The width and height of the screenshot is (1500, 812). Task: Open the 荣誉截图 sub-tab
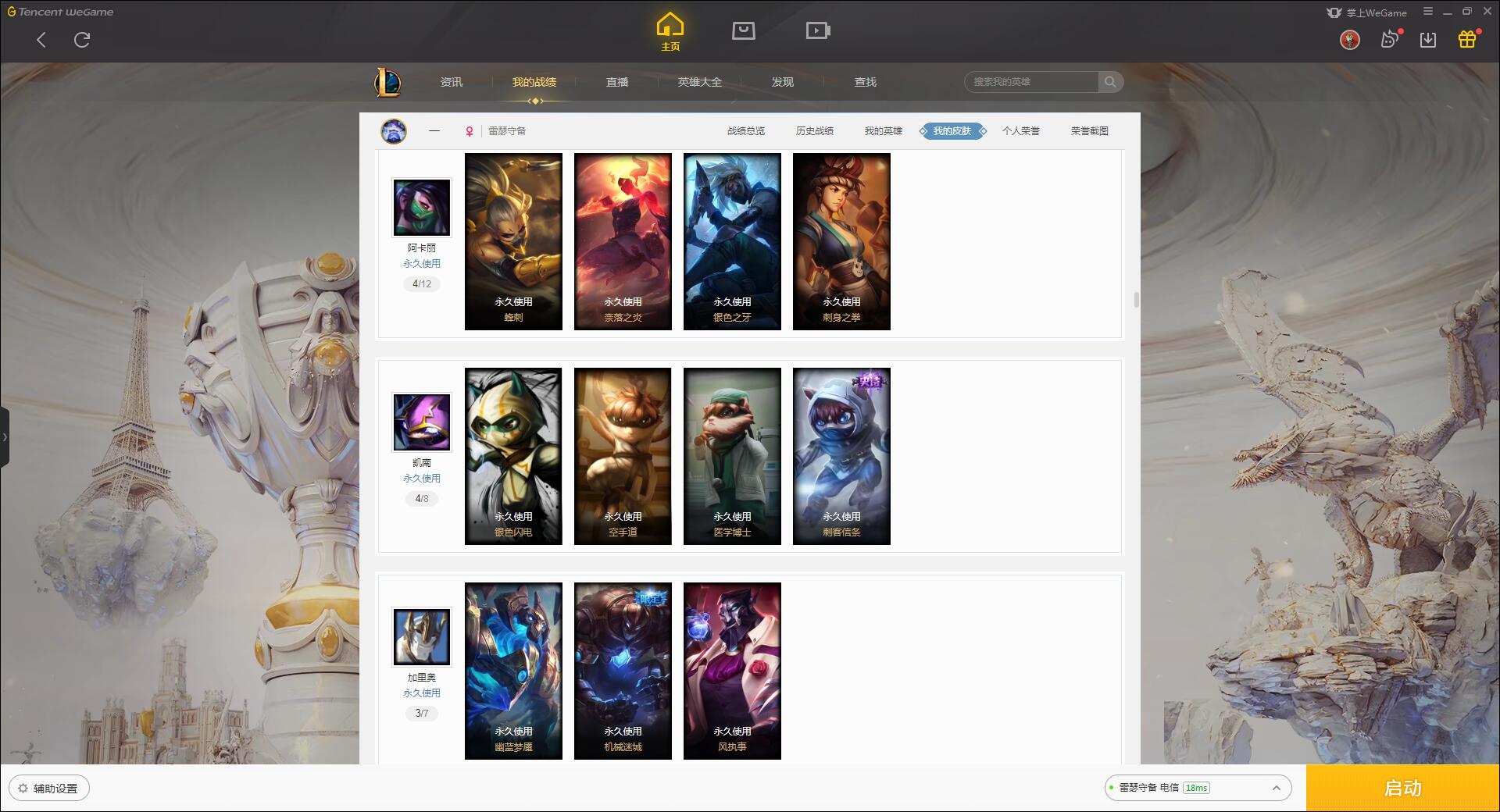1090,131
